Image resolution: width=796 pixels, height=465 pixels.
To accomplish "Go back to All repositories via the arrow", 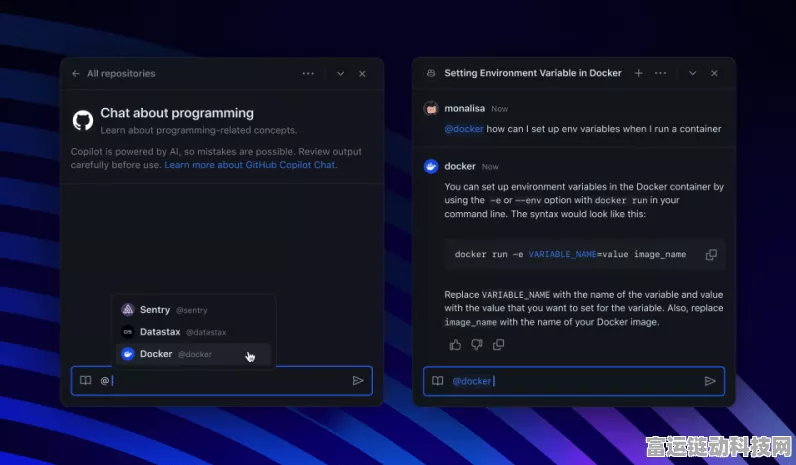I will tap(76, 74).
